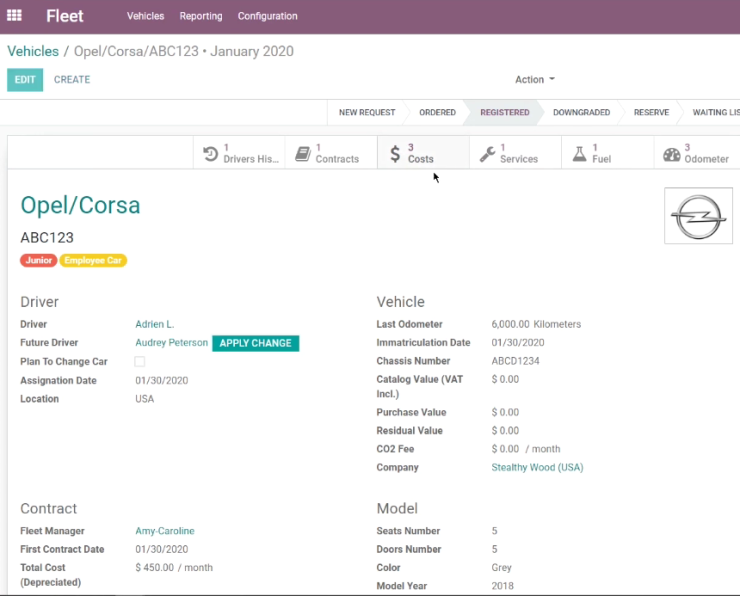The width and height of the screenshot is (740, 596).
Task: Click the CO2 Fee $ 0.00 value
Action: (505, 449)
